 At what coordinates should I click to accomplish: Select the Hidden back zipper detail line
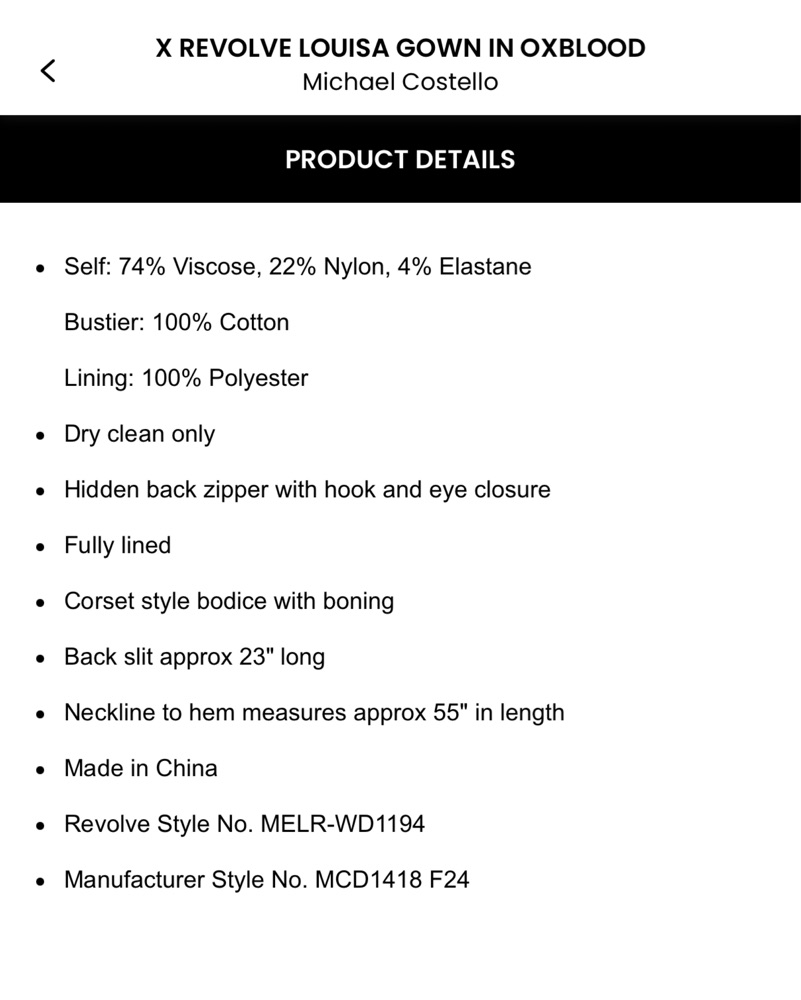[307, 490]
